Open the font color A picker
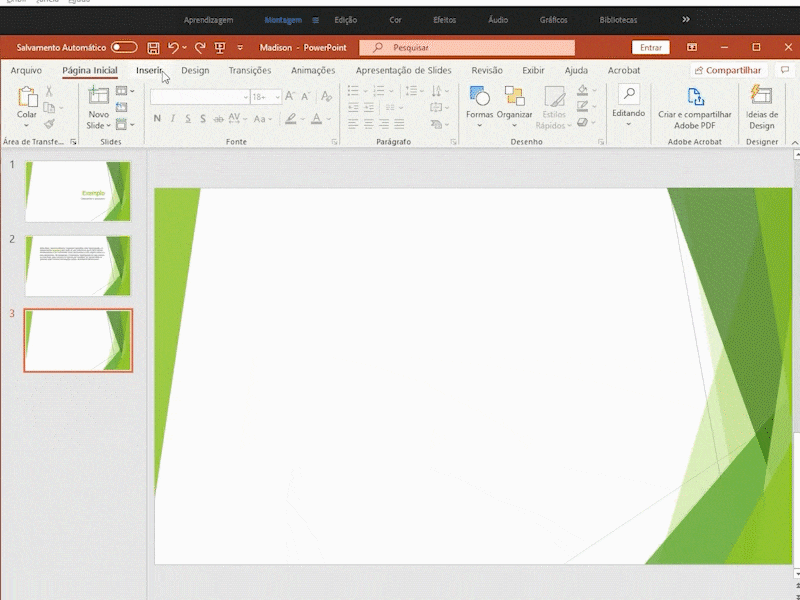Screen dimensions: 800x600 pos(316,119)
